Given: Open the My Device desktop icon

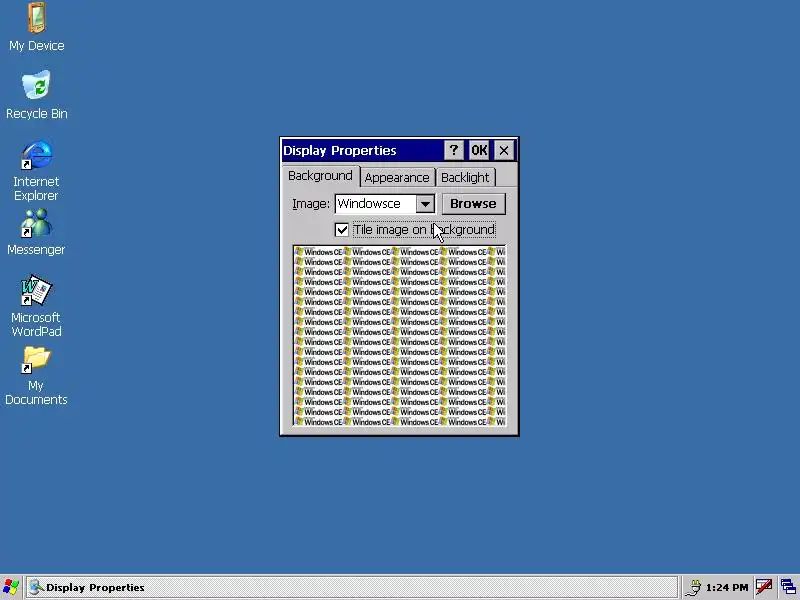Looking at the screenshot, I should click(37, 27).
